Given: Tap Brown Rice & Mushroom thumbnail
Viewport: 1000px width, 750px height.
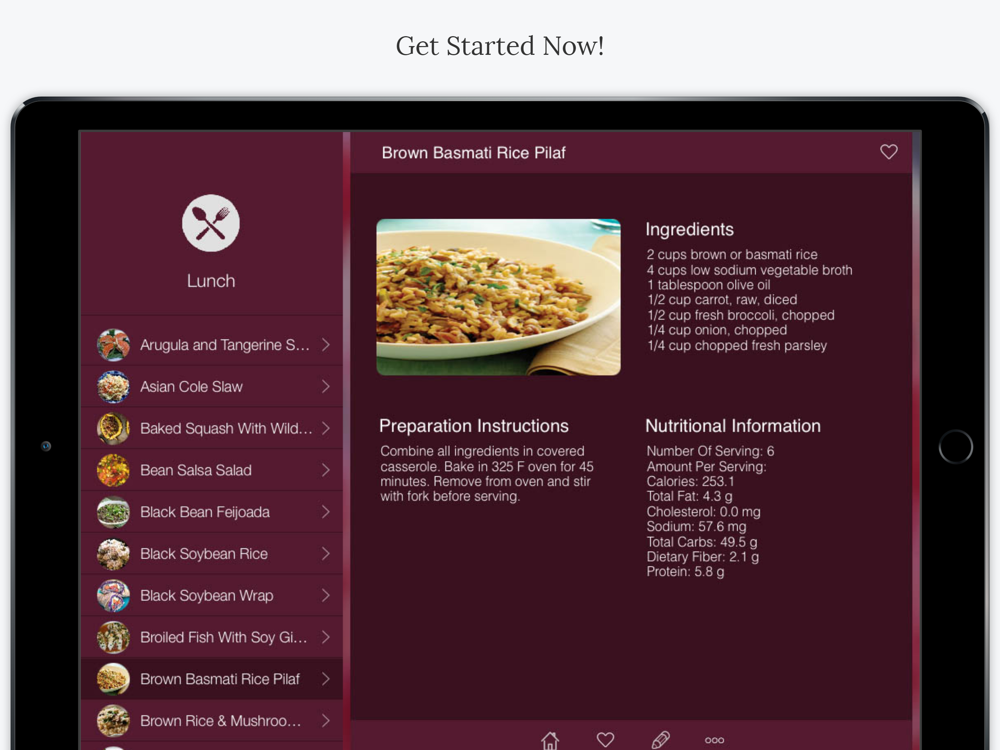Looking at the screenshot, I should point(114,721).
